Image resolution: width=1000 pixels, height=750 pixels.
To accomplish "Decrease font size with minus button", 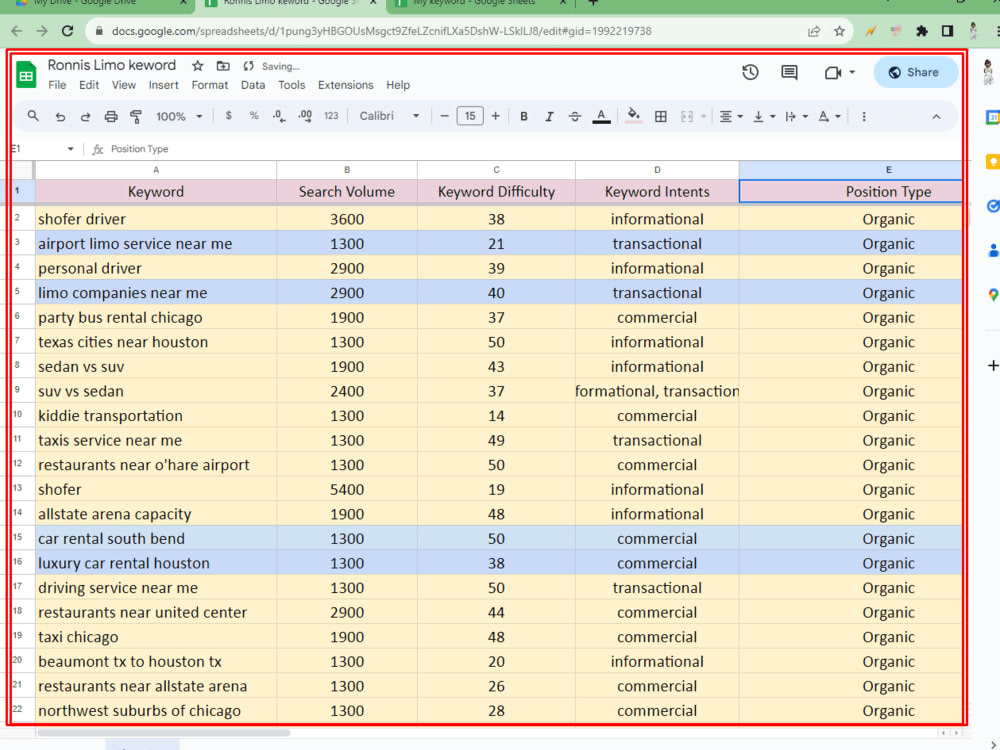I will [x=445, y=116].
